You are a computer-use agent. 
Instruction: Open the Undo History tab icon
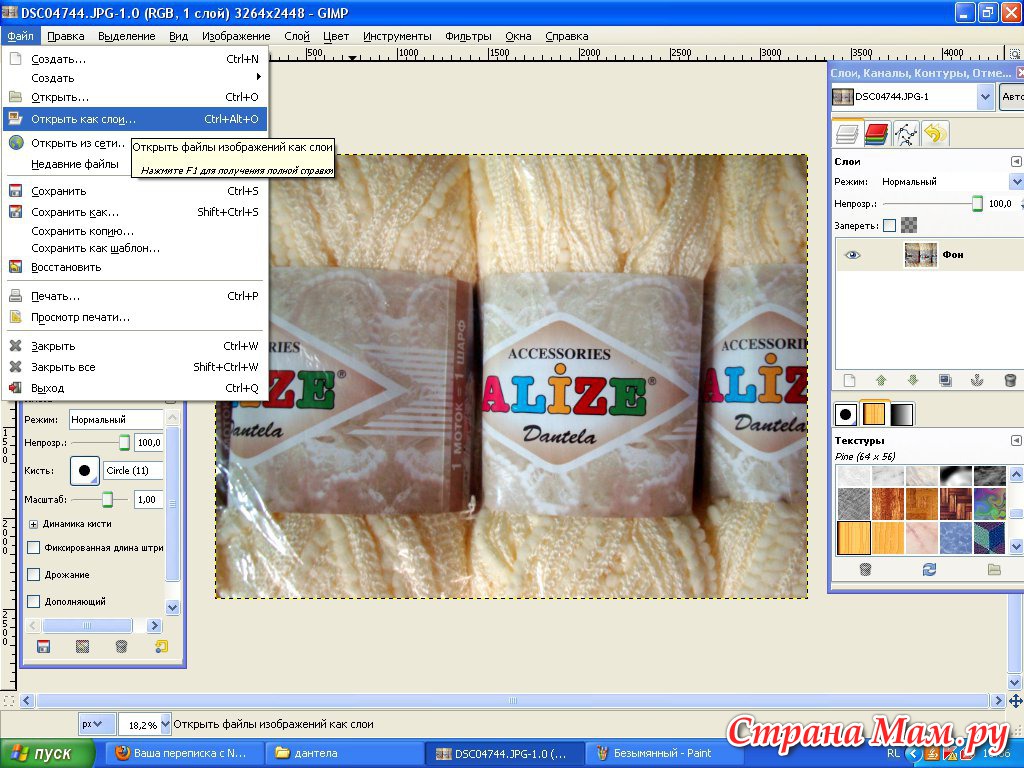click(x=935, y=134)
